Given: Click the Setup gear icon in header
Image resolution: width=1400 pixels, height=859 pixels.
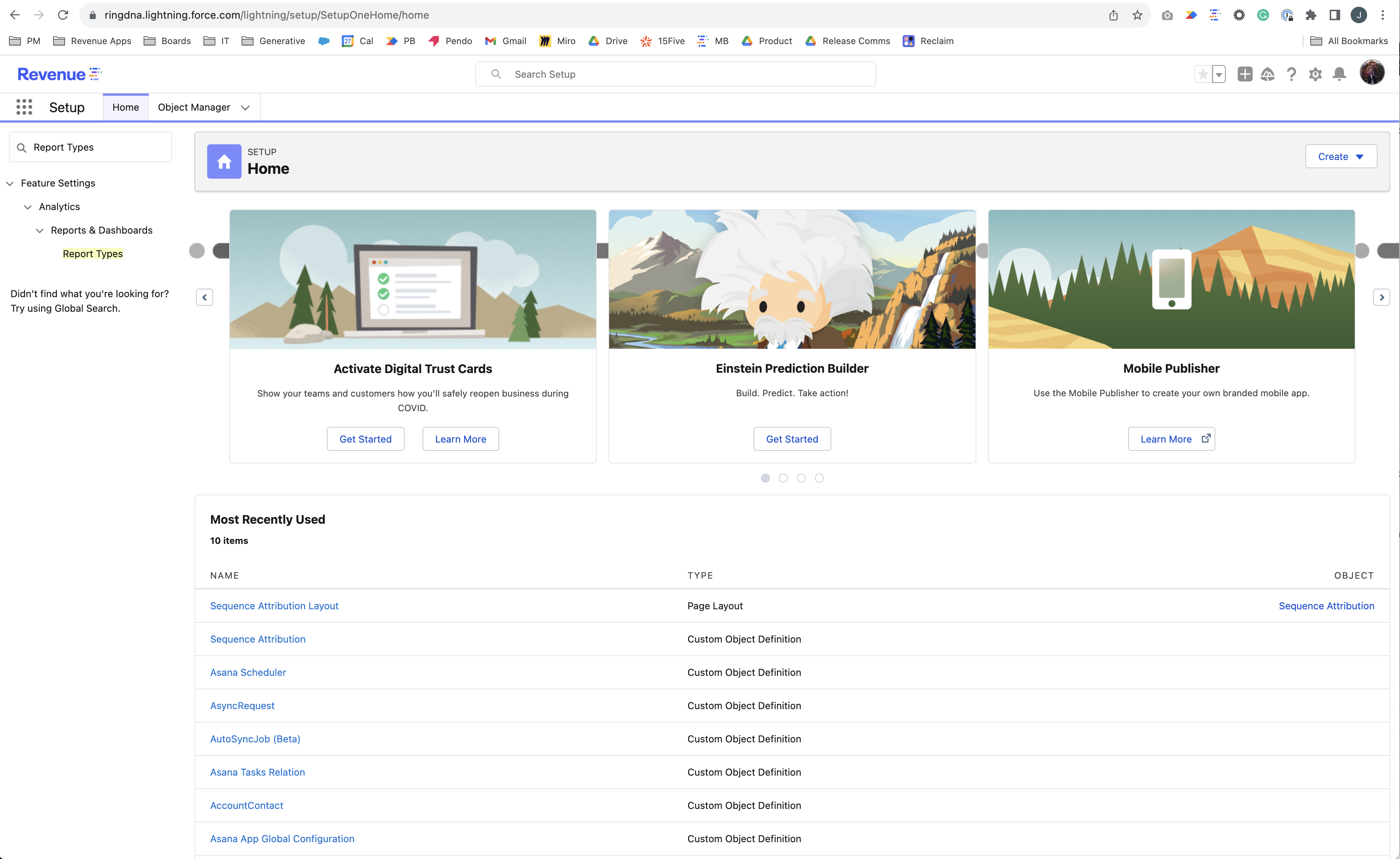Looking at the screenshot, I should [x=1315, y=74].
